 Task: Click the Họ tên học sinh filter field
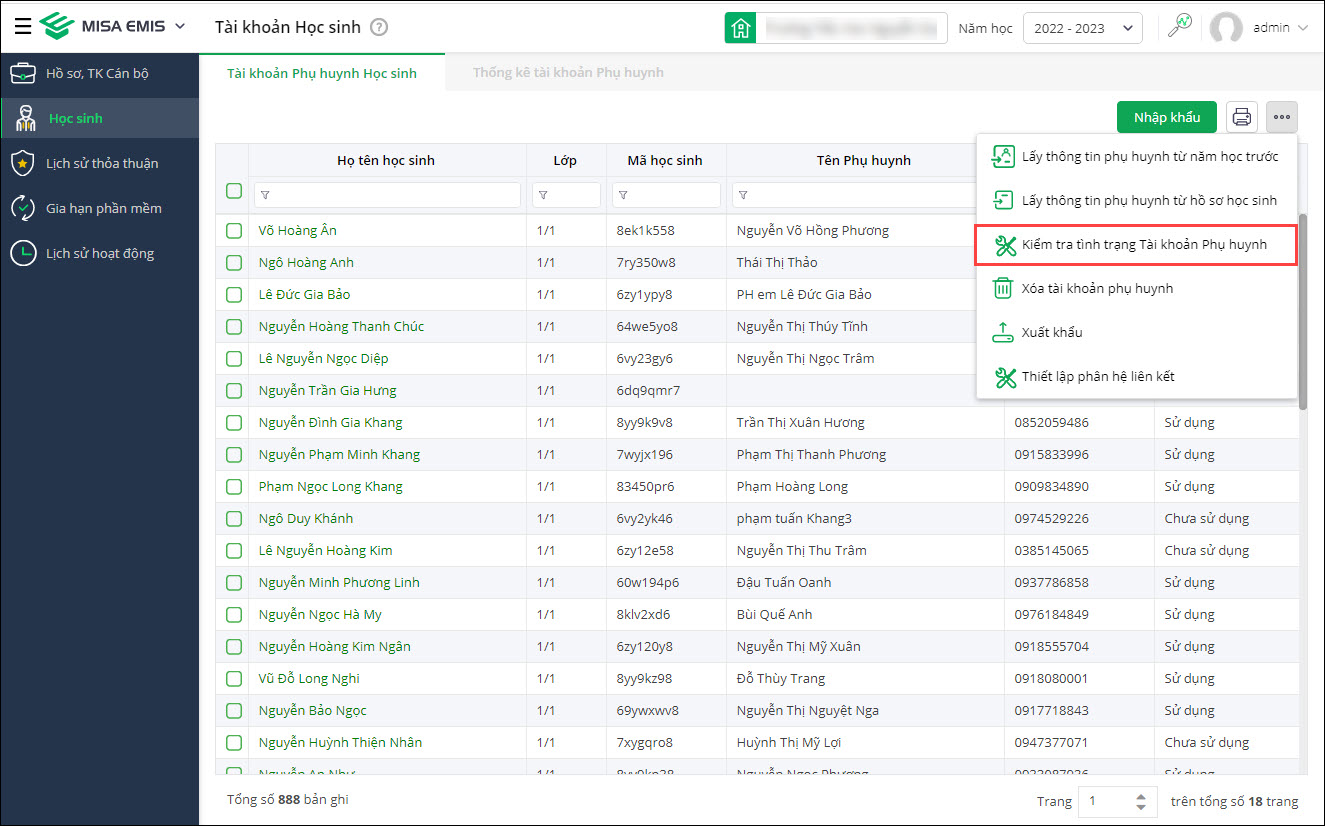click(x=387, y=195)
